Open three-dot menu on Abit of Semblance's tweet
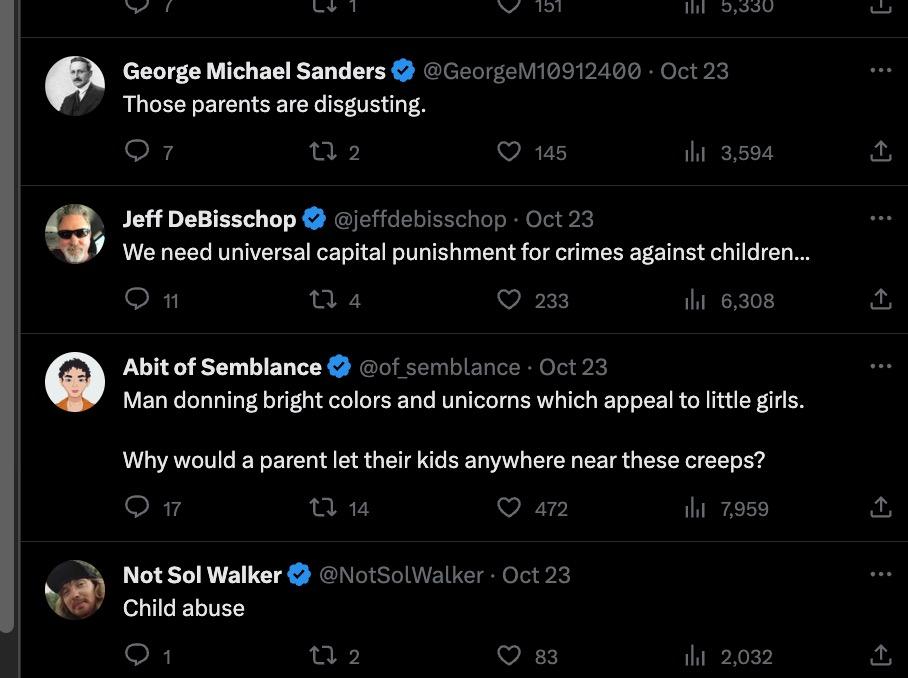 [x=880, y=367]
